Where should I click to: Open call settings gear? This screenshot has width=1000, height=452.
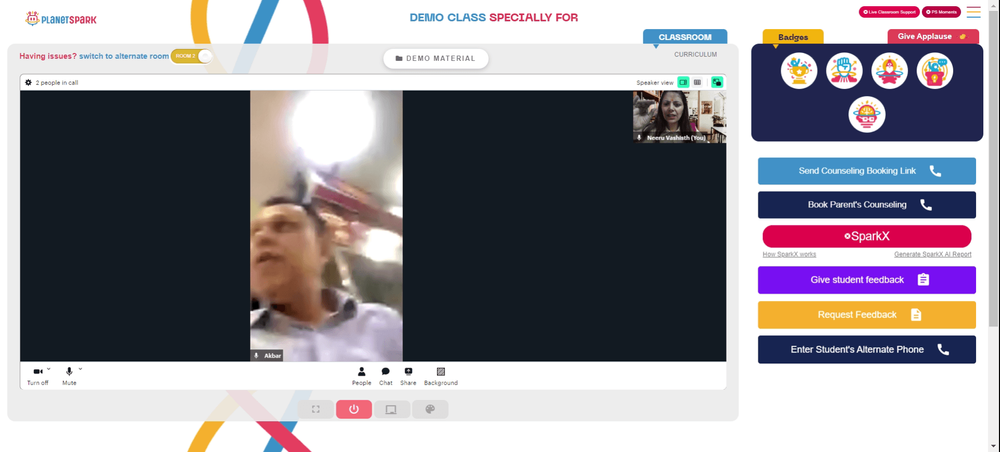point(28,82)
